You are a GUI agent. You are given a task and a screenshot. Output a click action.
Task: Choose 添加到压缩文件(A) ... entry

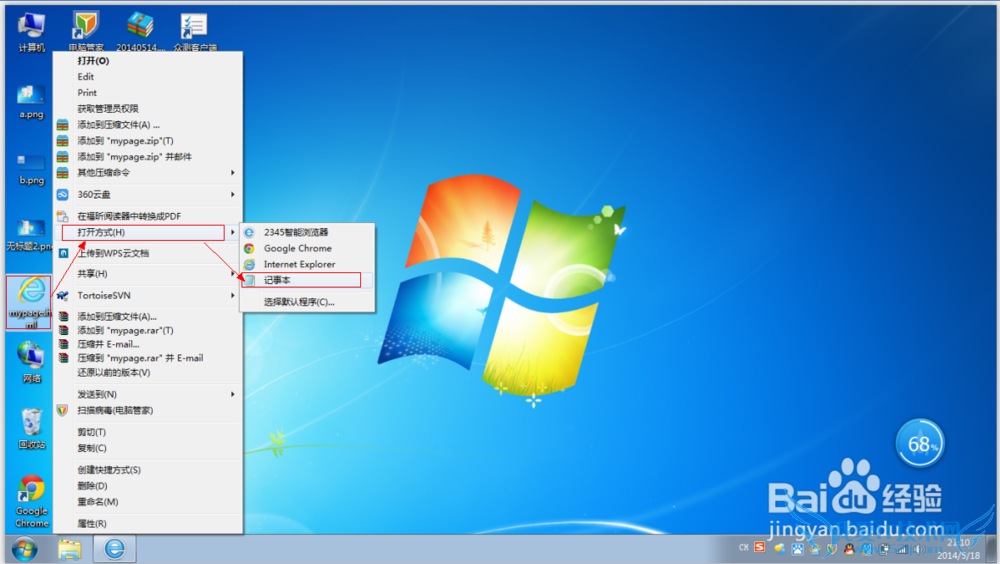[148, 124]
